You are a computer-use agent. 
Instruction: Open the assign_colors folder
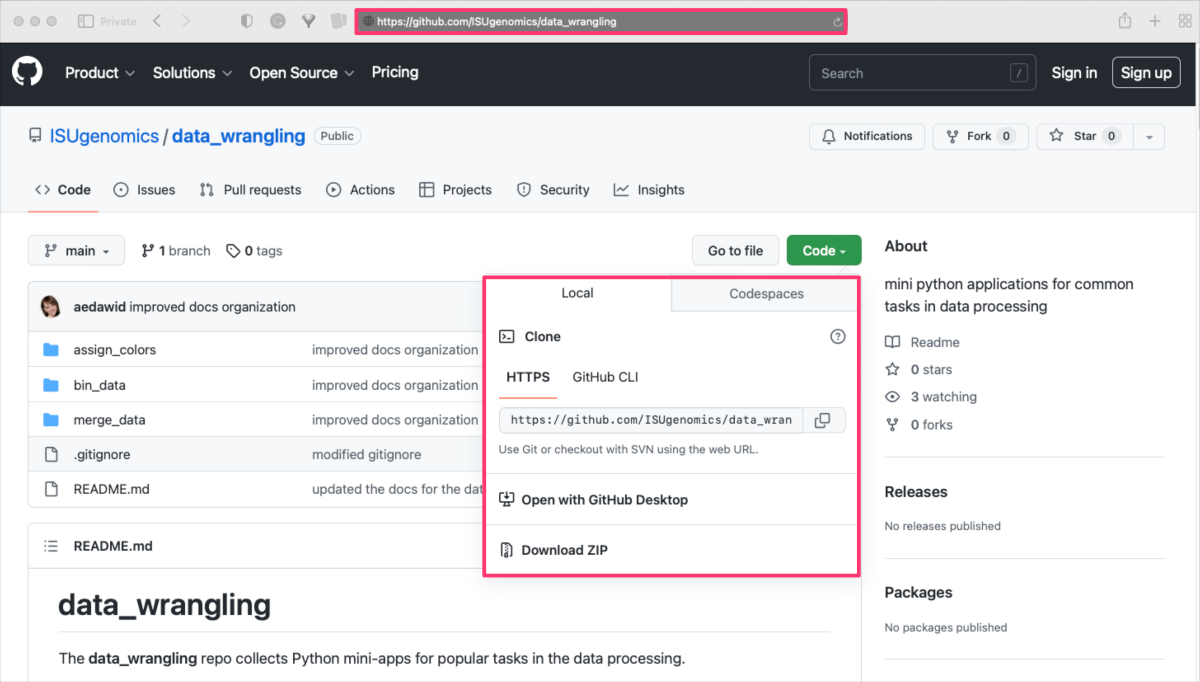point(114,350)
